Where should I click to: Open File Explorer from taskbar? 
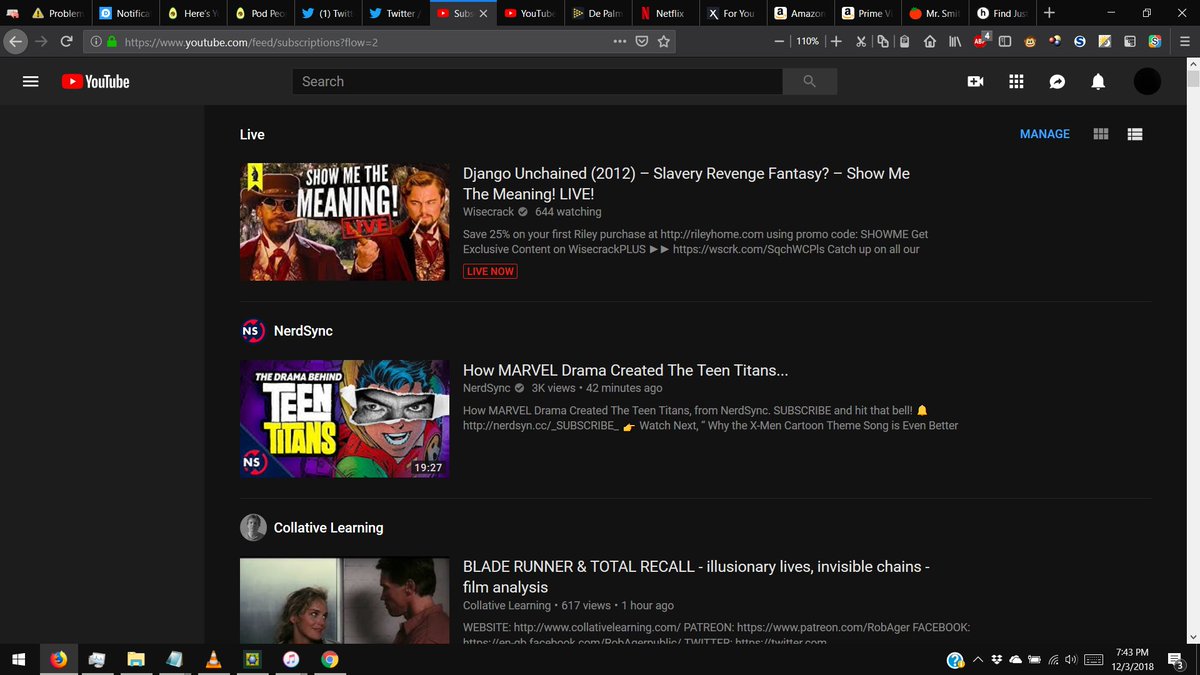[135, 659]
